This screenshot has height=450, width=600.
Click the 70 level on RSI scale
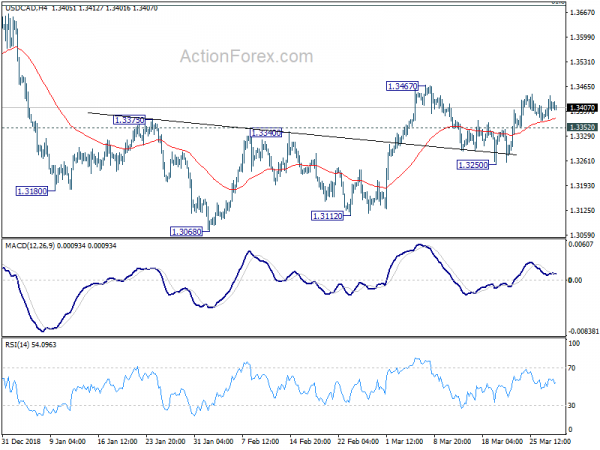click(x=572, y=368)
